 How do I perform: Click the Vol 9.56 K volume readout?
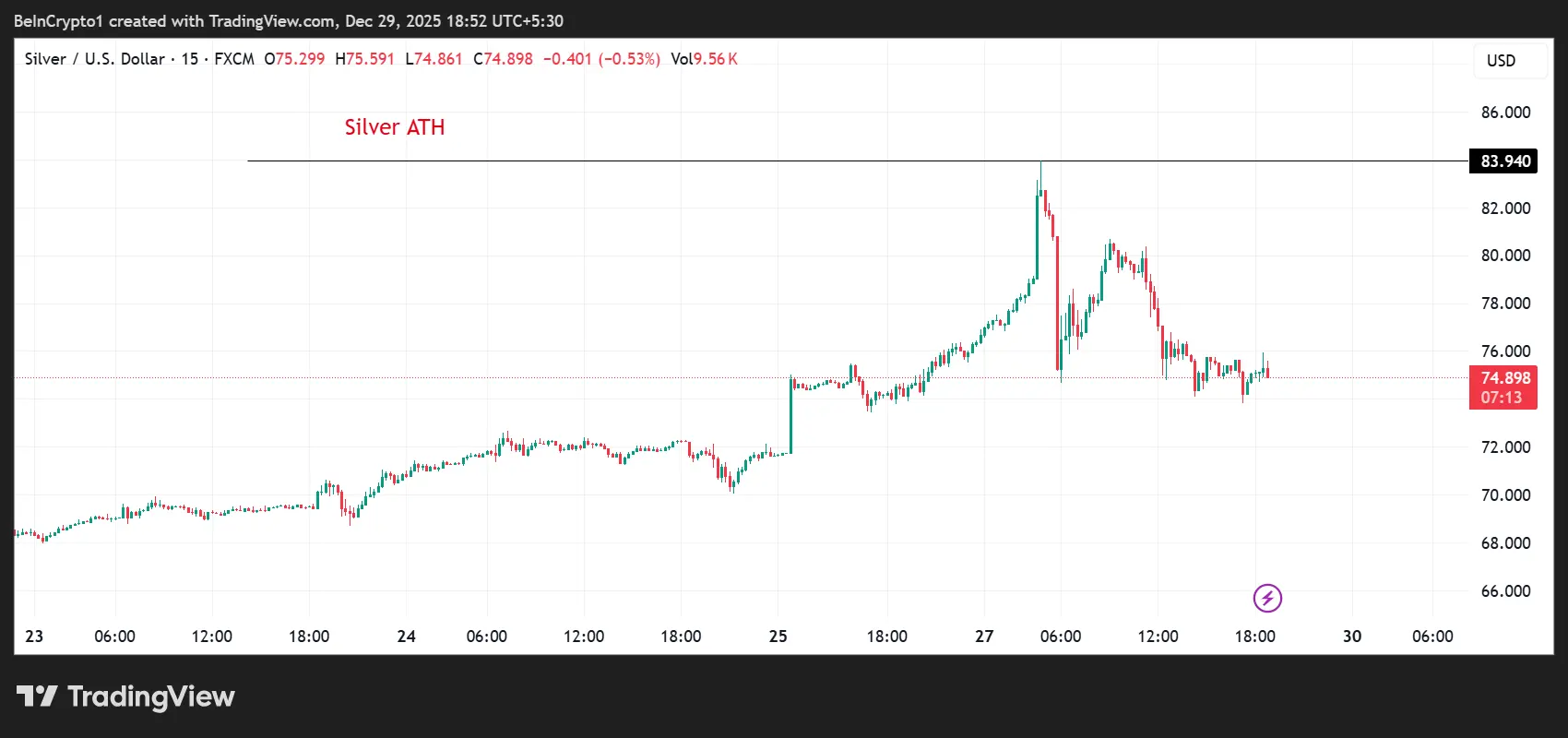(704, 59)
